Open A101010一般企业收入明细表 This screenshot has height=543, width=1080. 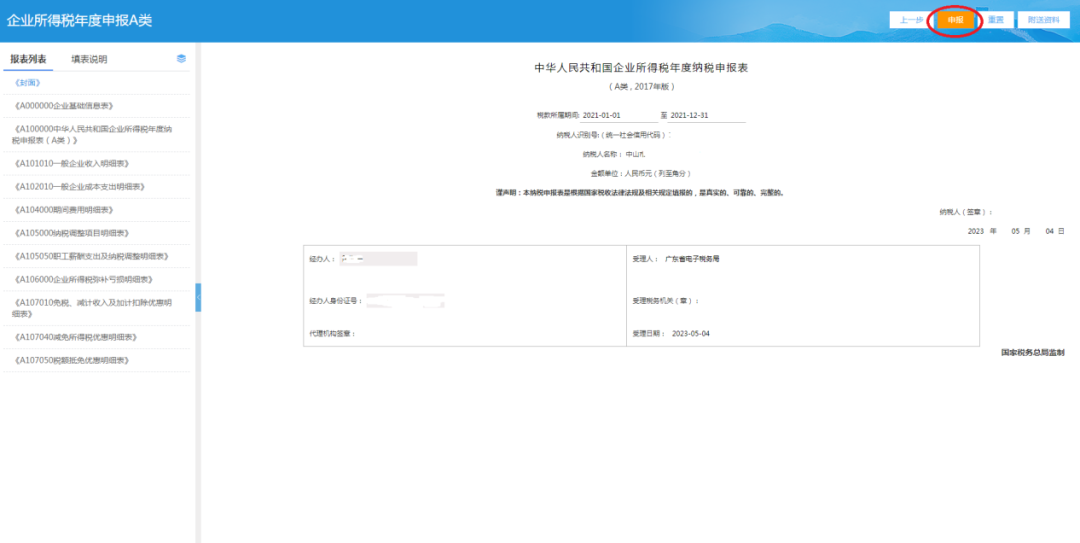click(x=71, y=163)
